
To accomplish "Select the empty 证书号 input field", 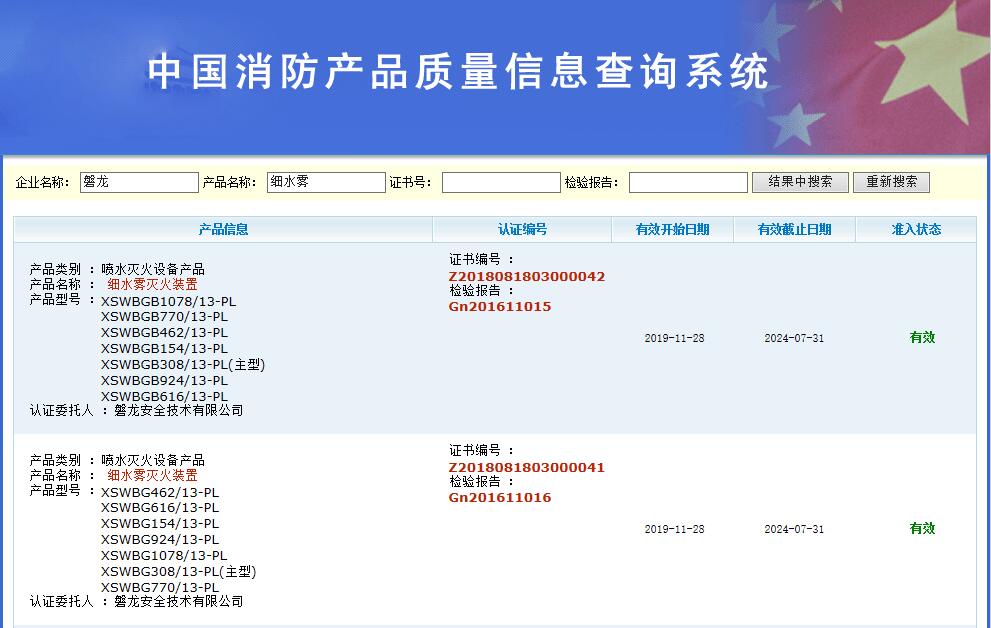I will coord(501,182).
